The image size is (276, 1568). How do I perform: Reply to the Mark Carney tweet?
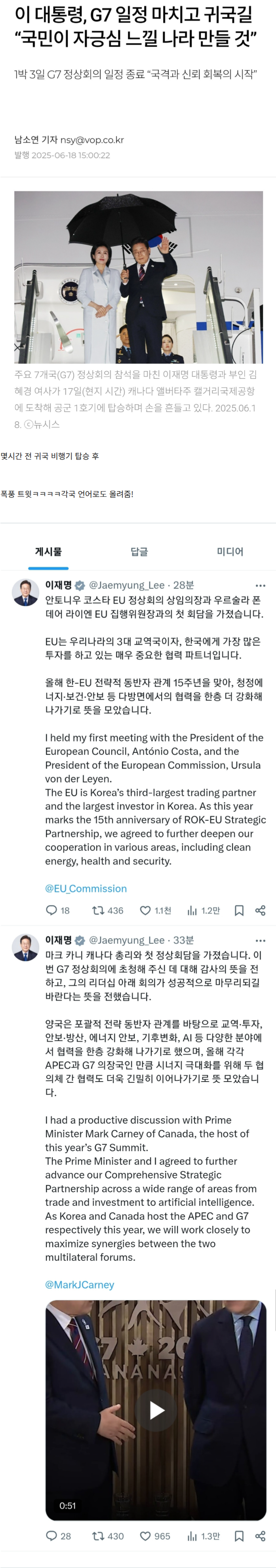click(x=52, y=1536)
